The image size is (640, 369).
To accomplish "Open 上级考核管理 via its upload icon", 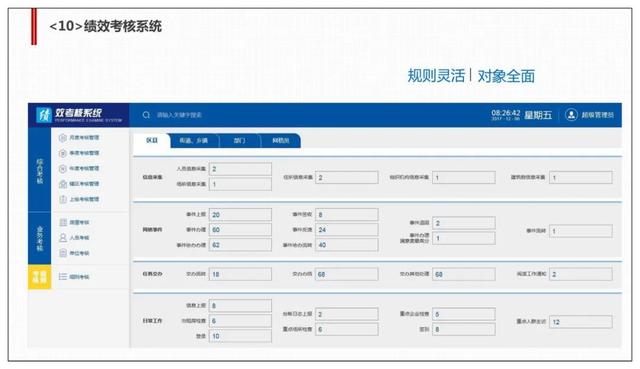I will click(x=62, y=200).
